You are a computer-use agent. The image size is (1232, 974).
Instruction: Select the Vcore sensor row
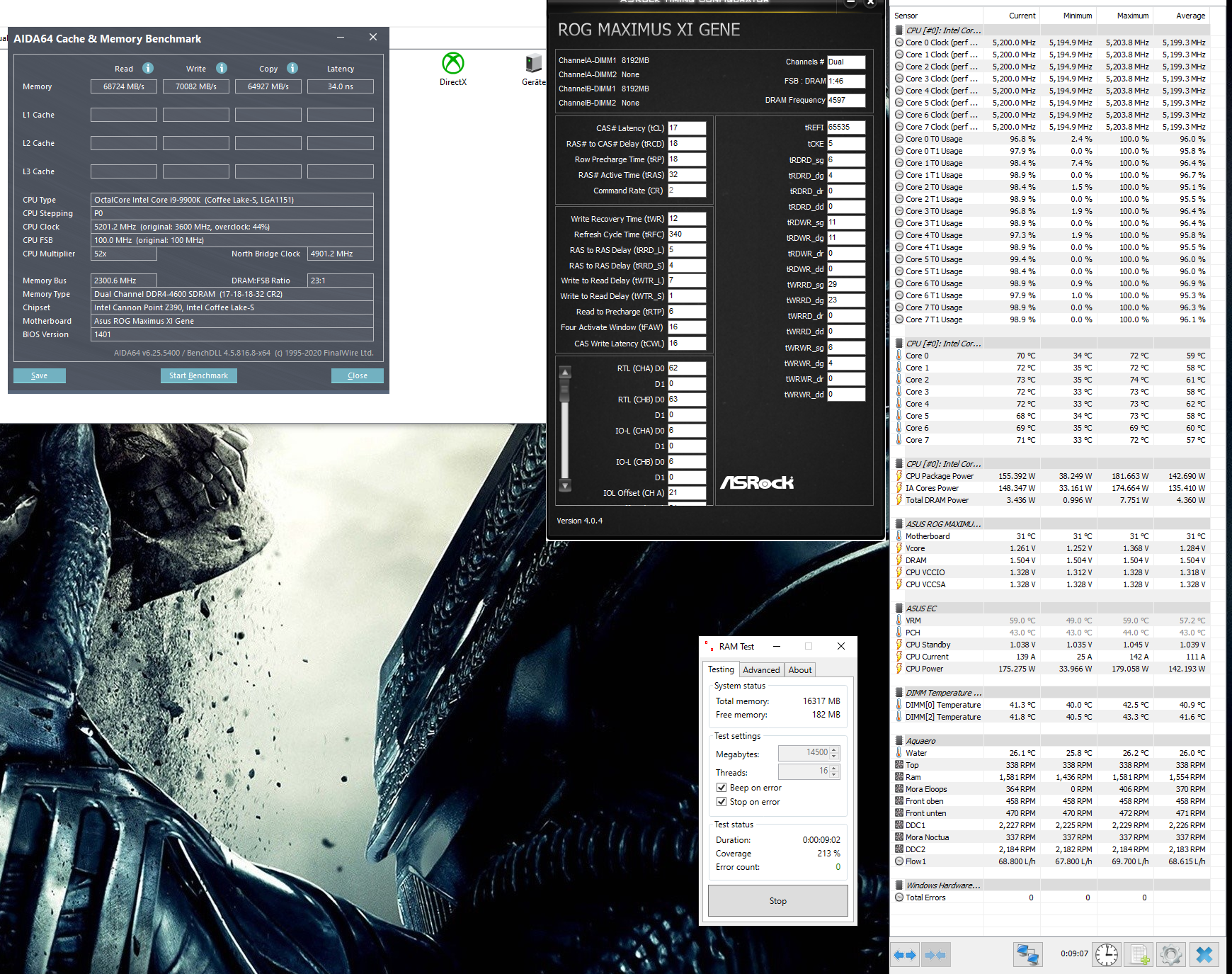(1051, 548)
